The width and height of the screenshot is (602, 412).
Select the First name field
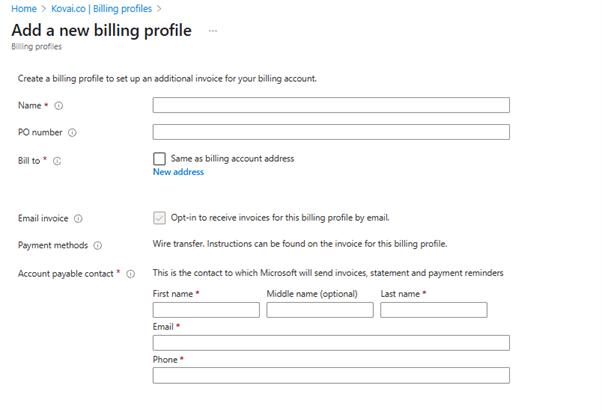[x=206, y=310]
